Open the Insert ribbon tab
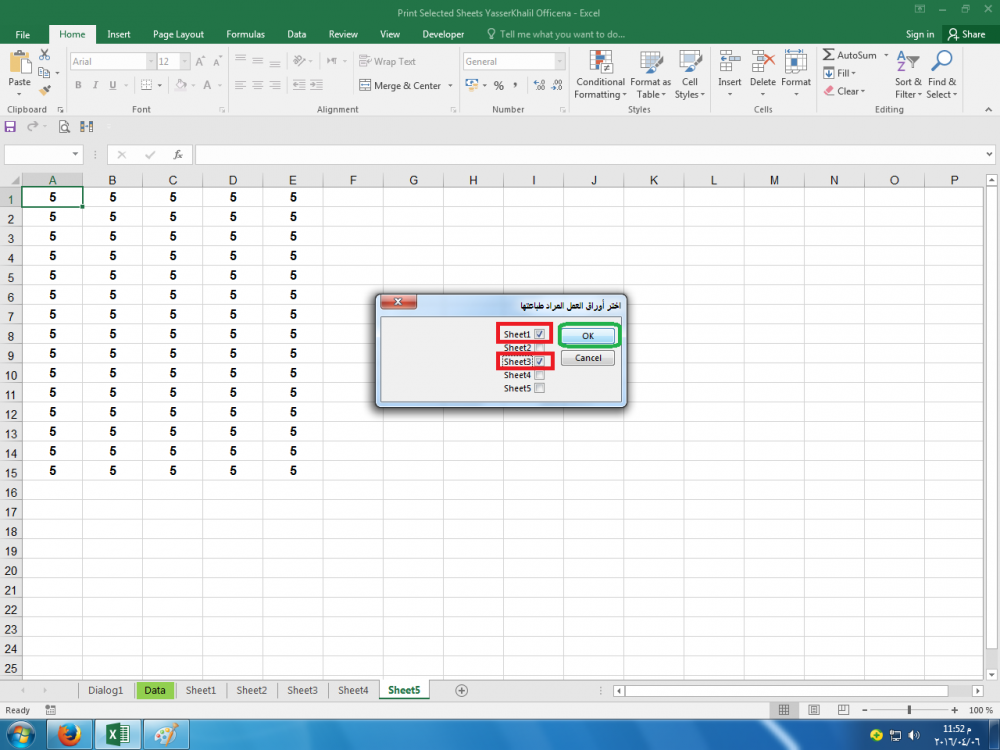Viewport: 1000px width, 750px height. (x=119, y=34)
